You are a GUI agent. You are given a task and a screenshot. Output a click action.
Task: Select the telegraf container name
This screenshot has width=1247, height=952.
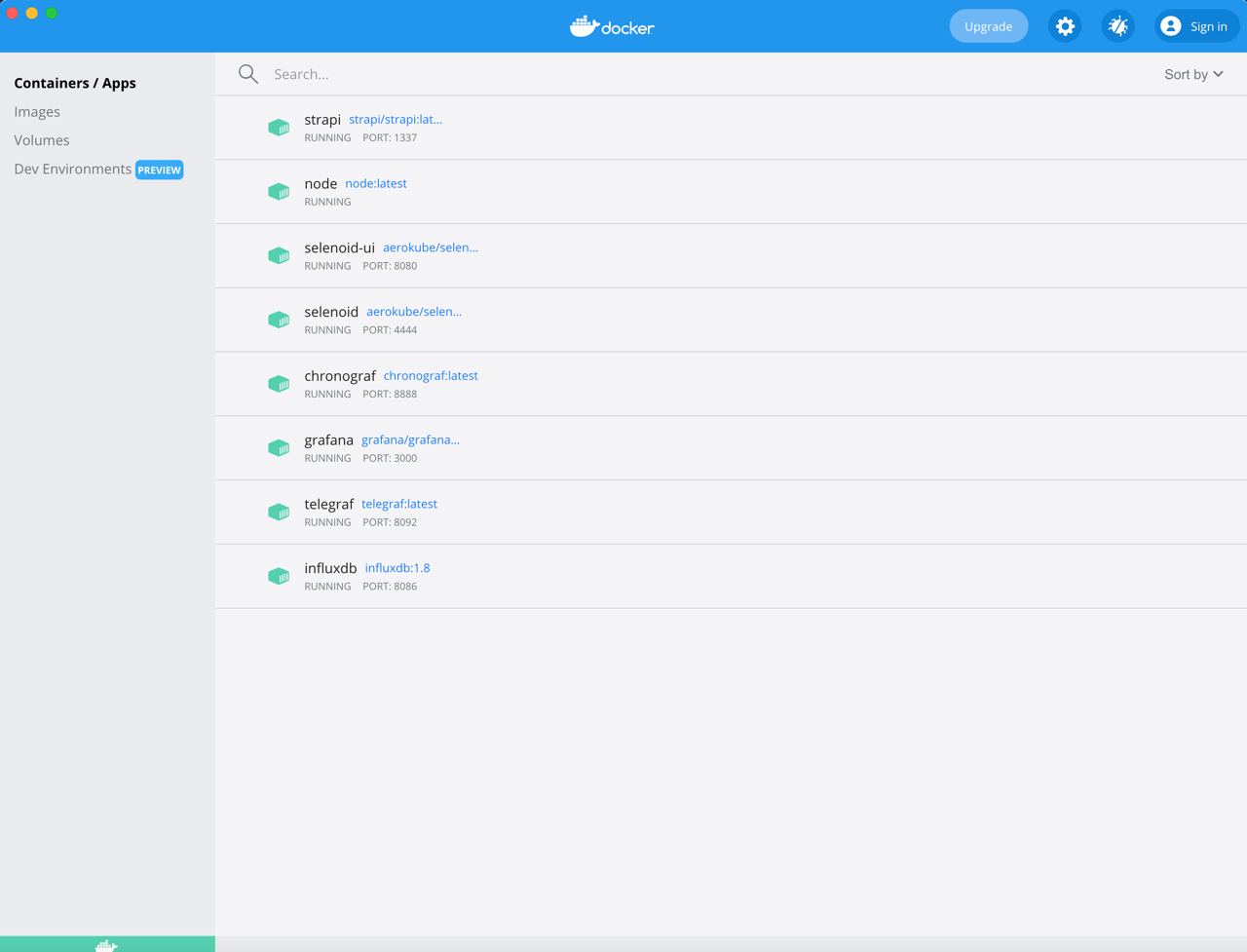pyautogui.click(x=328, y=505)
